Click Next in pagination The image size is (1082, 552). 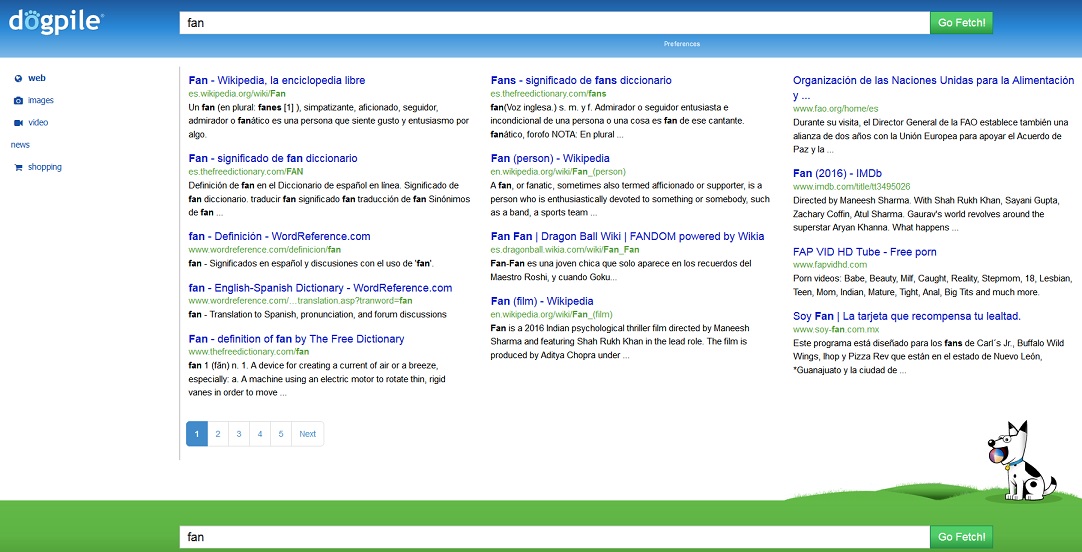(308, 434)
